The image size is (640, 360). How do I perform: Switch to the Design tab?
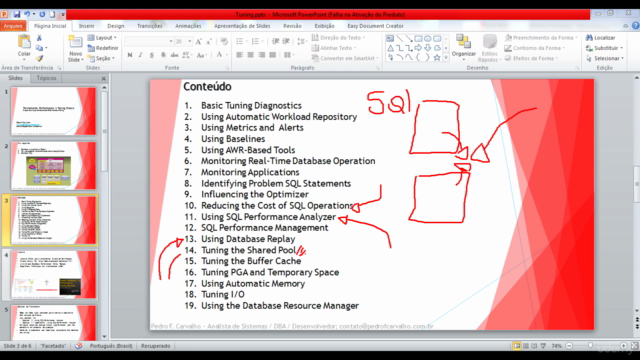click(116, 26)
